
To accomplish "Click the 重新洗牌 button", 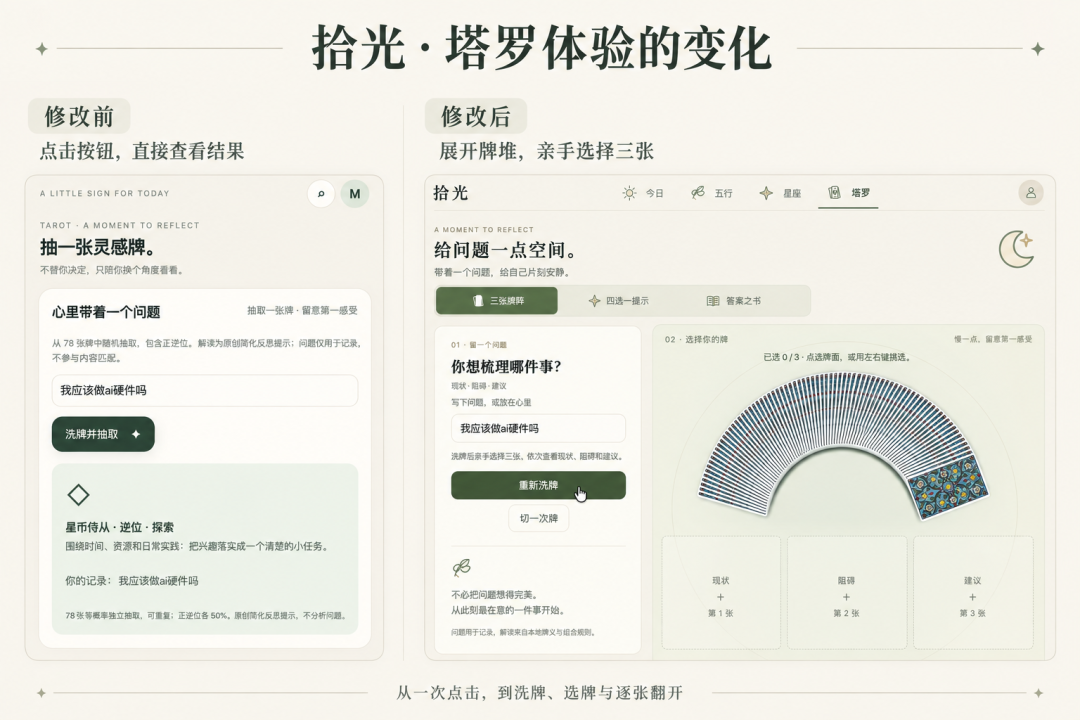I will 538,485.
